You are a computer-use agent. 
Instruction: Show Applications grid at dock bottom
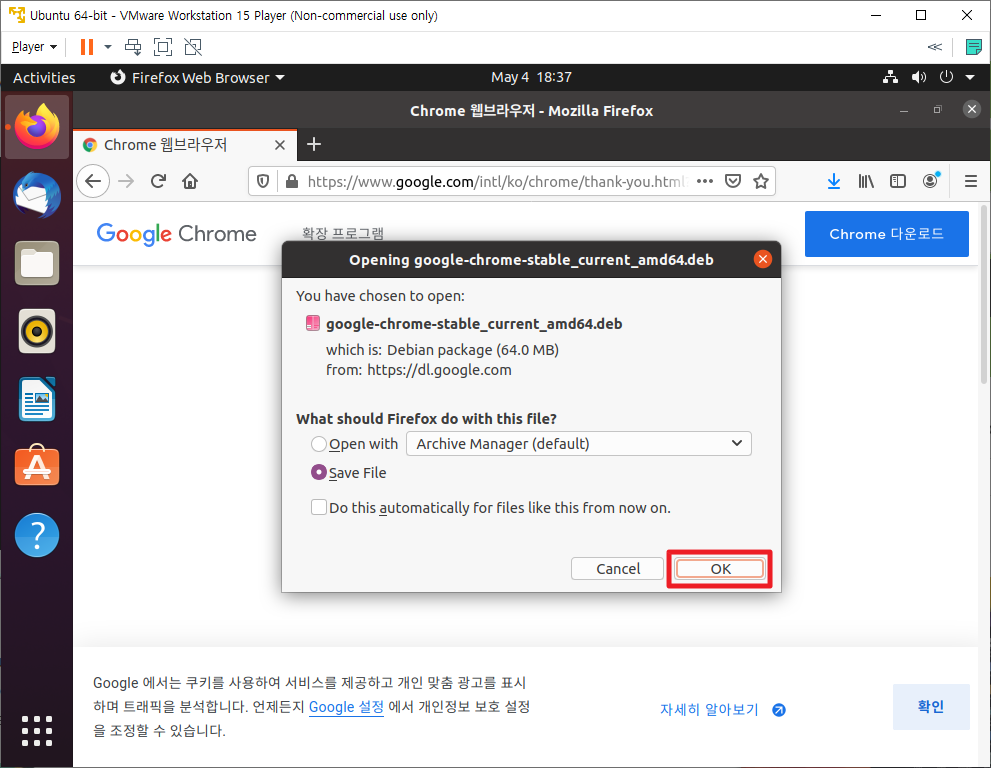37,731
